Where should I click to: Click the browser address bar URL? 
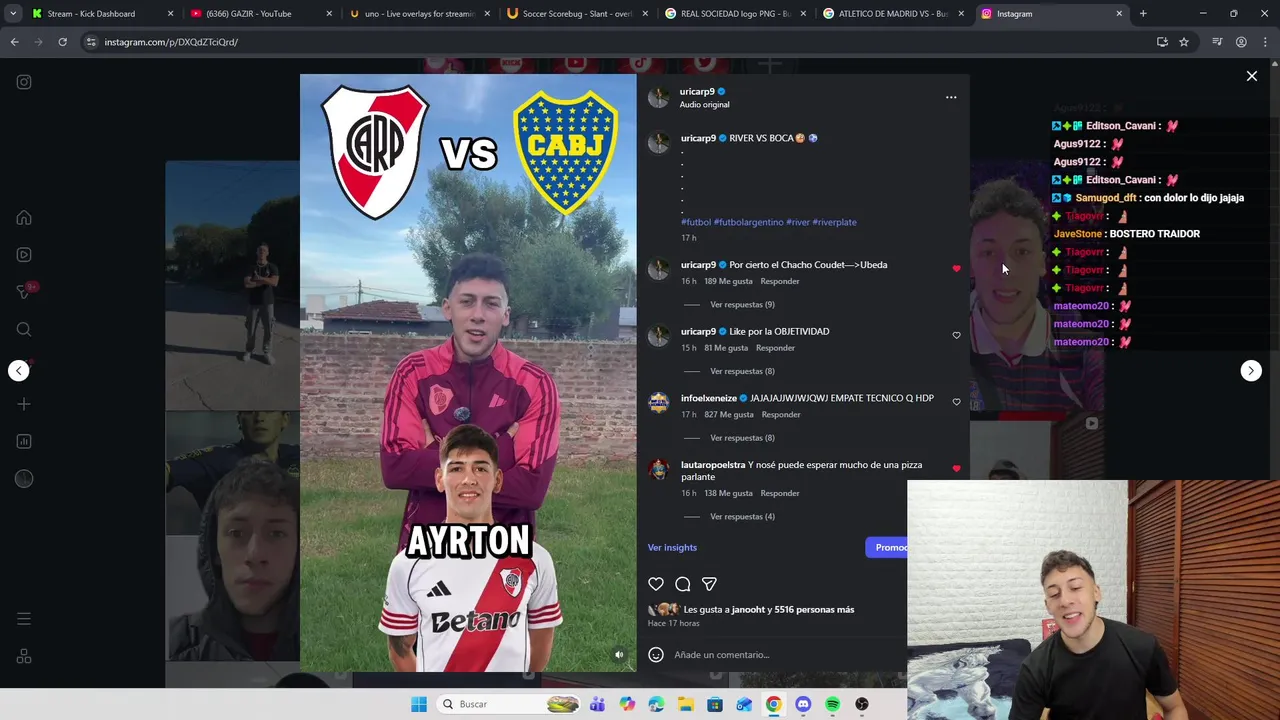pyautogui.click(x=171, y=42)
